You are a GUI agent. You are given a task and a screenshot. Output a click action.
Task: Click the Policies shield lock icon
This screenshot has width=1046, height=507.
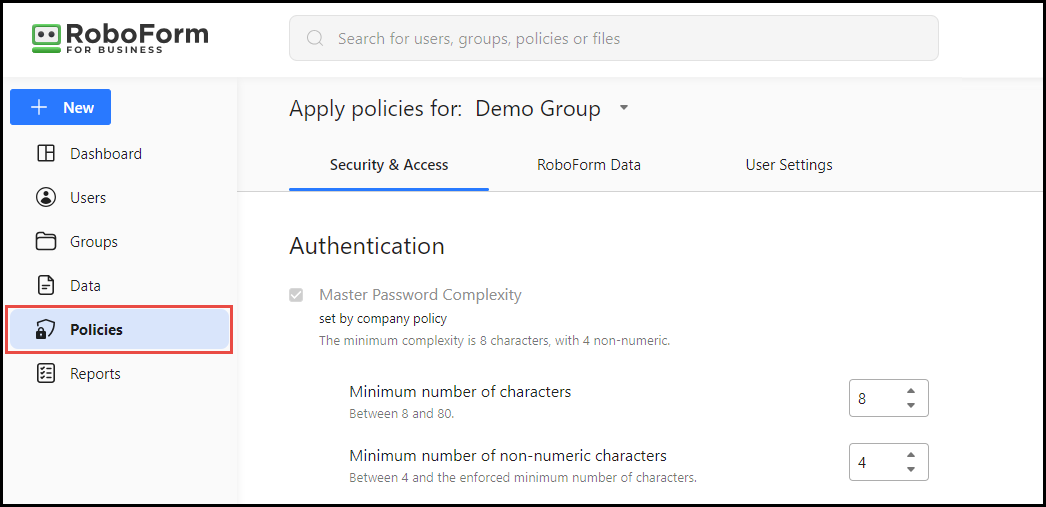[45, 330]
